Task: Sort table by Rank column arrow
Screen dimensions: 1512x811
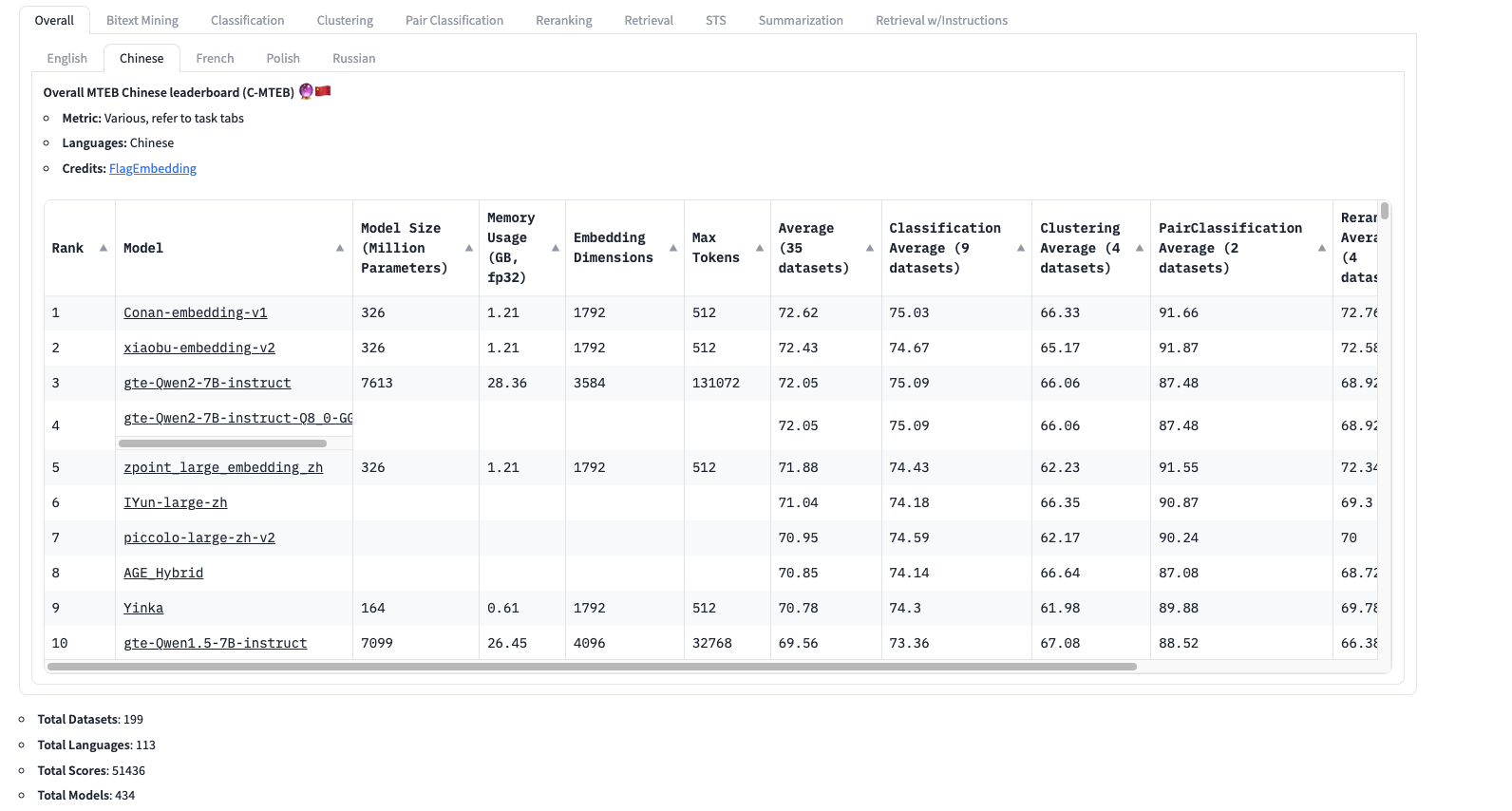Action: (104, 248)
